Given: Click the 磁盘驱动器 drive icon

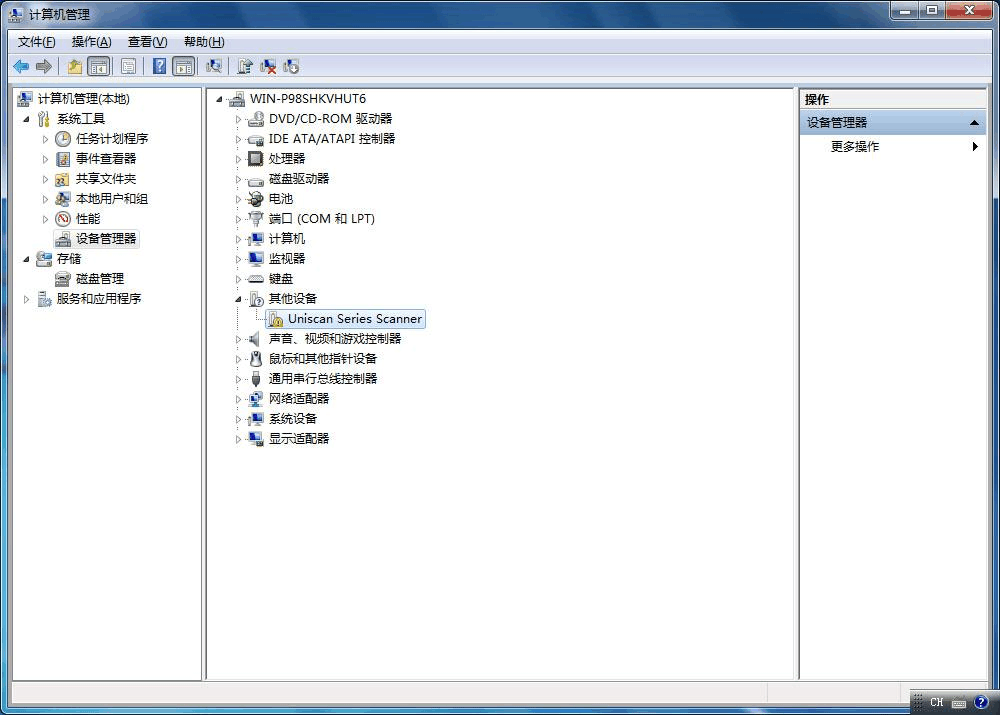Looking at the screenshot, I should [256, 179].
